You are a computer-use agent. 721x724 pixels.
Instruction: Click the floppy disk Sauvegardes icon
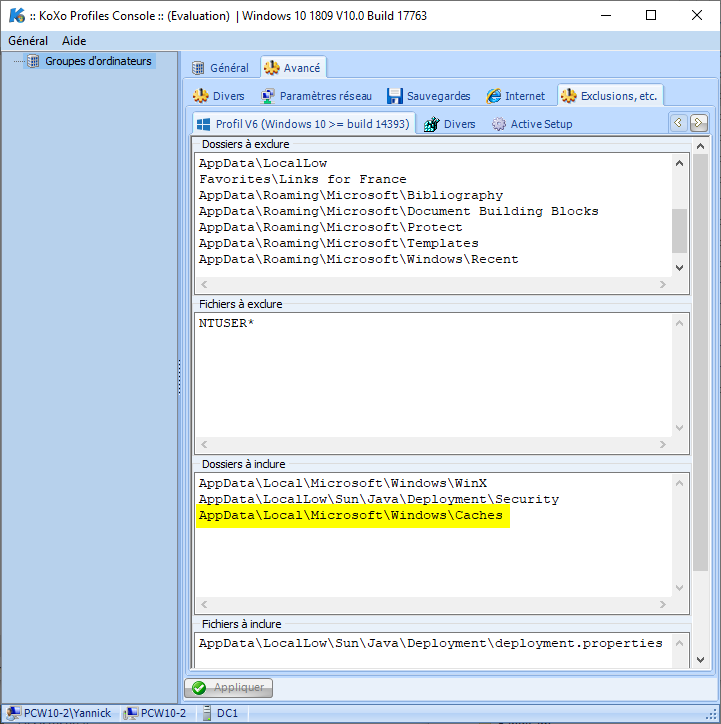click(x=395, y=96)
